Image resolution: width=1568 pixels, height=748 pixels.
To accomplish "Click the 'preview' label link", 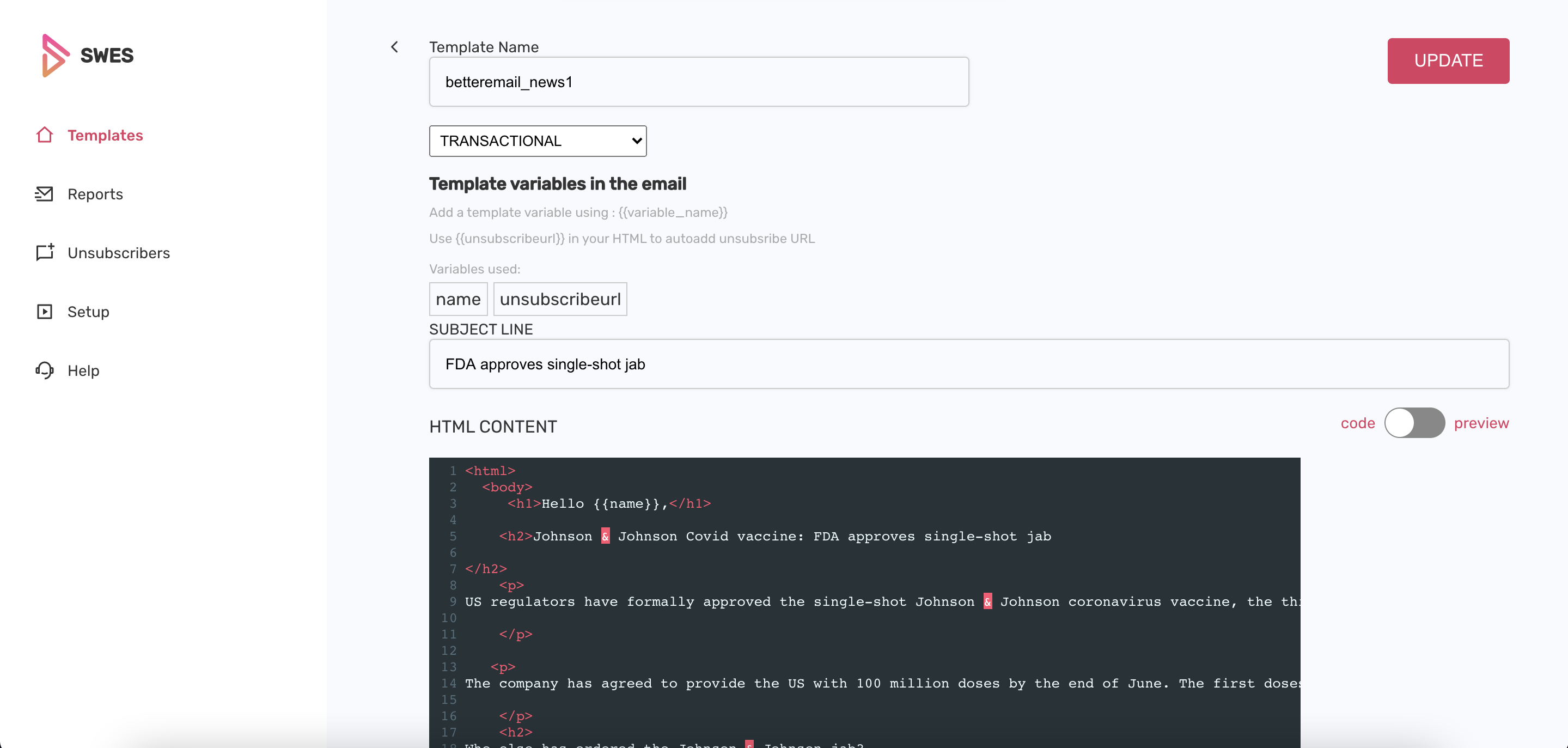I will 1481,423.
